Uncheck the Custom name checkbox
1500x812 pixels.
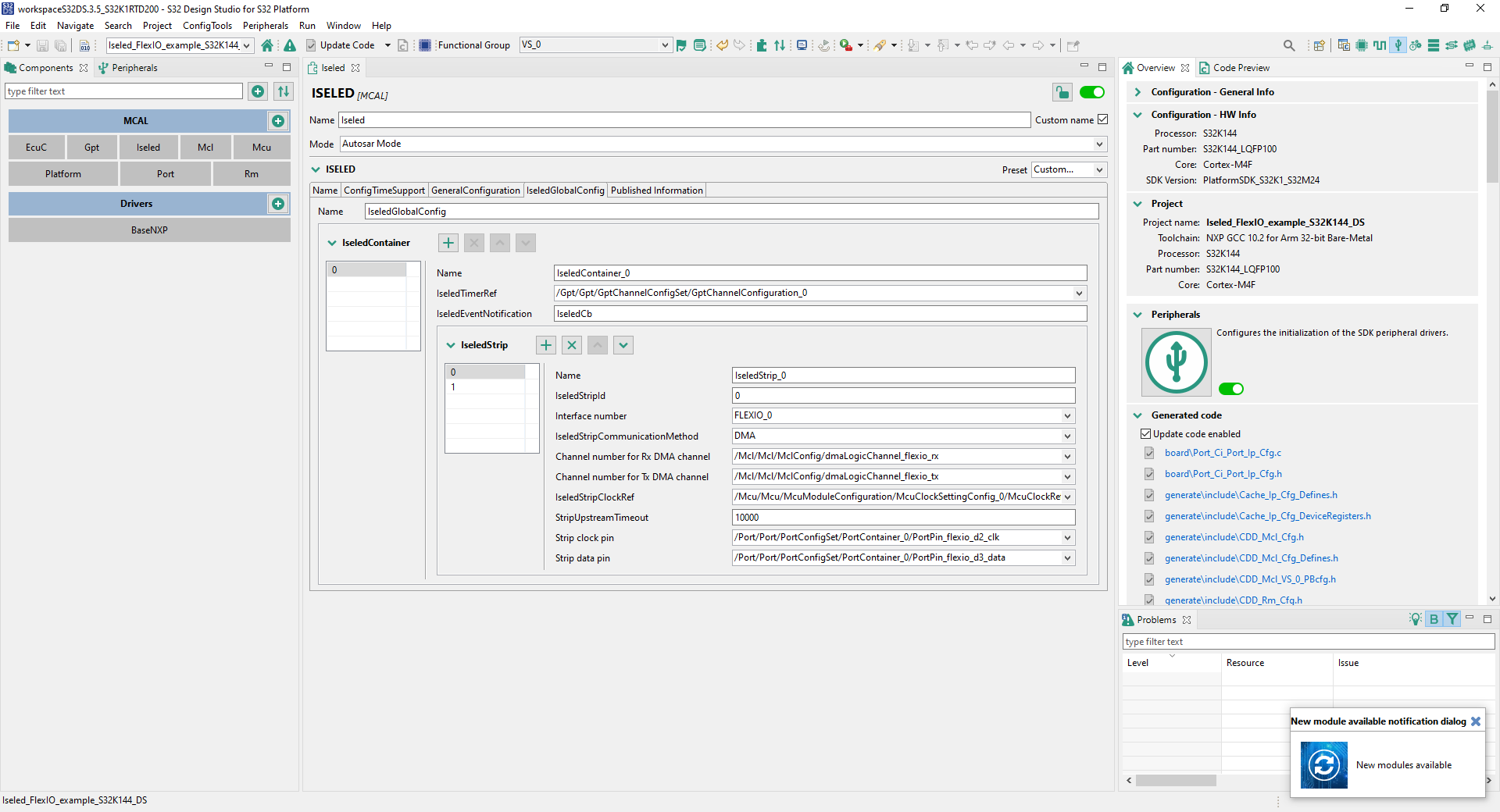pos(1103,119)
